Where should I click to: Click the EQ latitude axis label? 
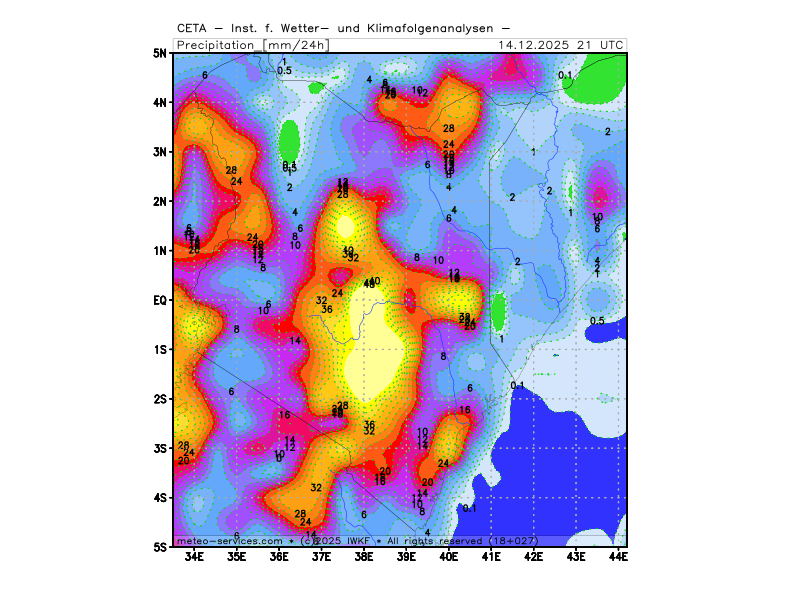[x=158, y=300]
